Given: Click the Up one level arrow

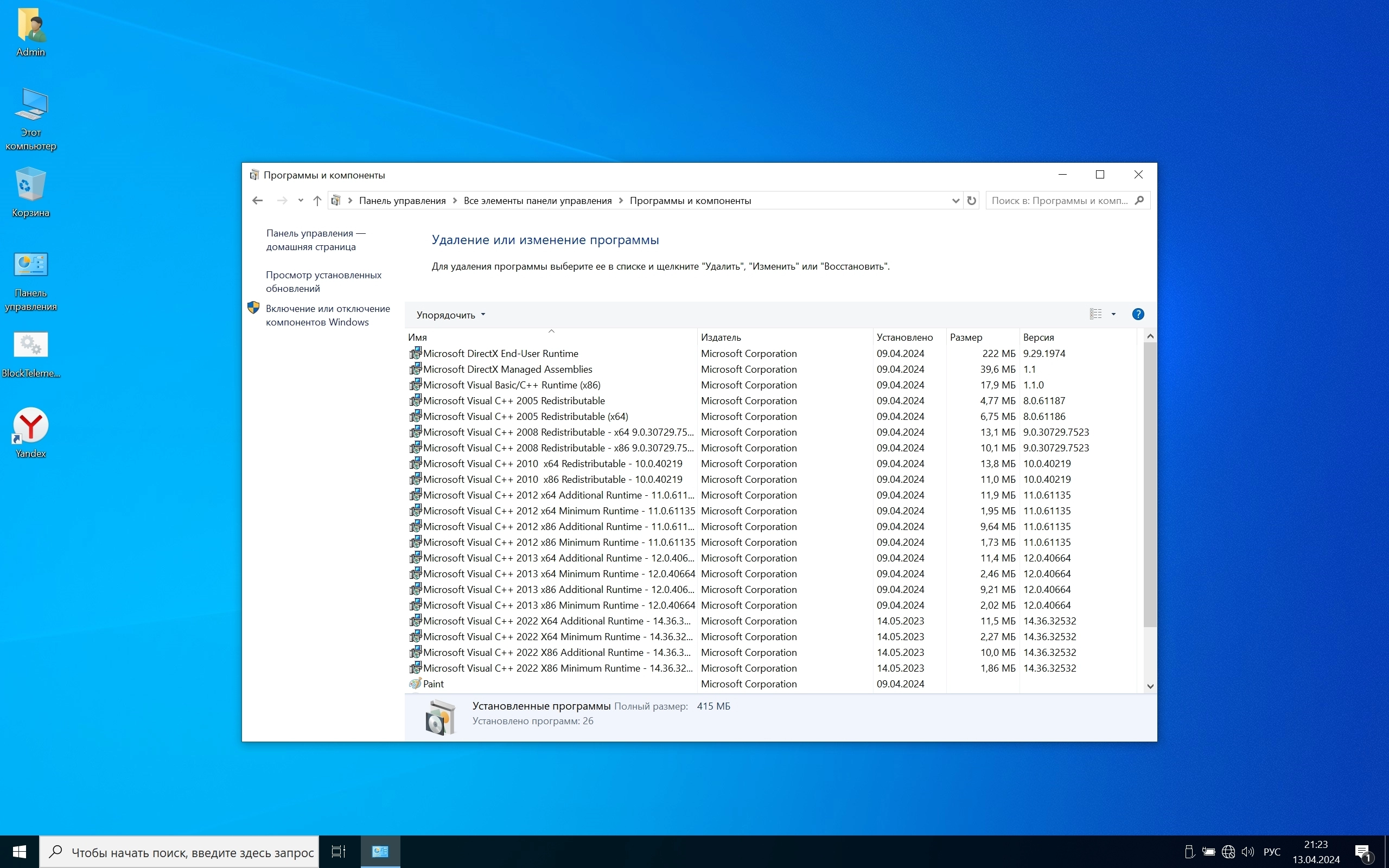Looking at the screenshot, I should (x=317, y=200).
